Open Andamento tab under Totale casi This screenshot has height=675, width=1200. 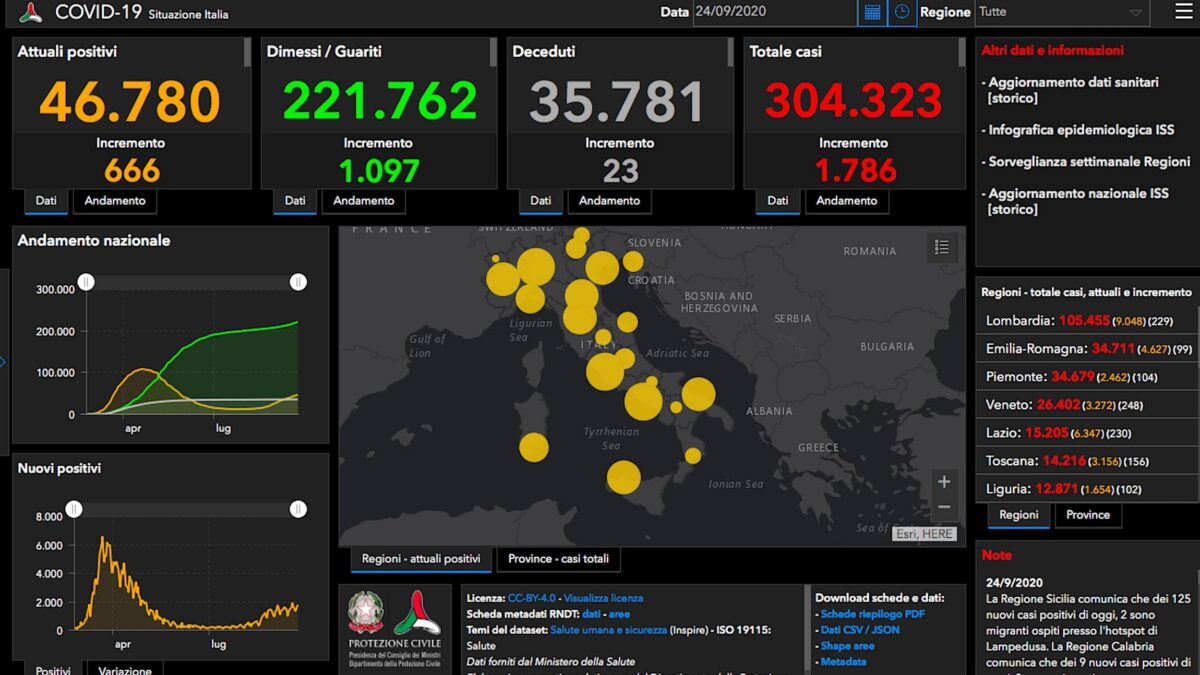[x=847, y=201]
